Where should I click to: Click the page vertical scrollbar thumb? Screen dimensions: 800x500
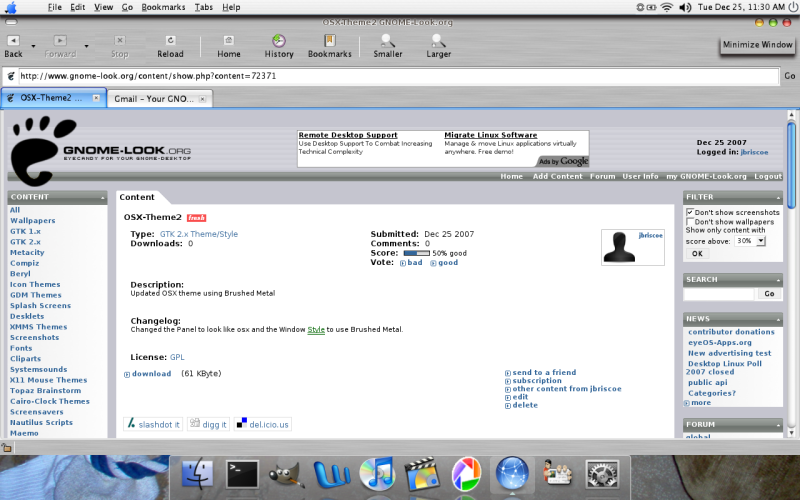pos(791,165)
